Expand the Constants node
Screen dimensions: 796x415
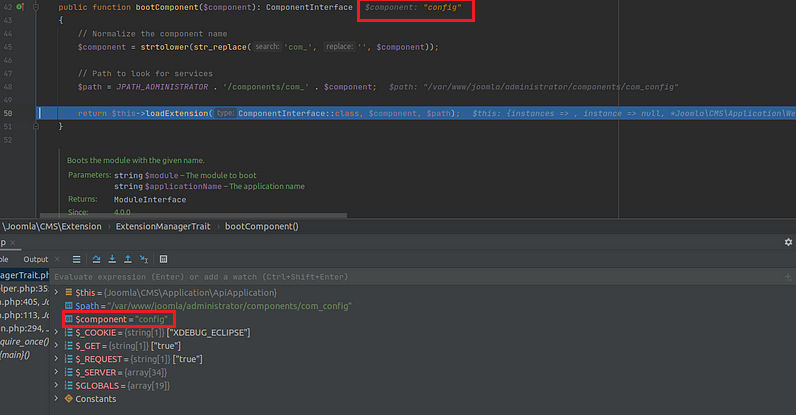[56, 399]
